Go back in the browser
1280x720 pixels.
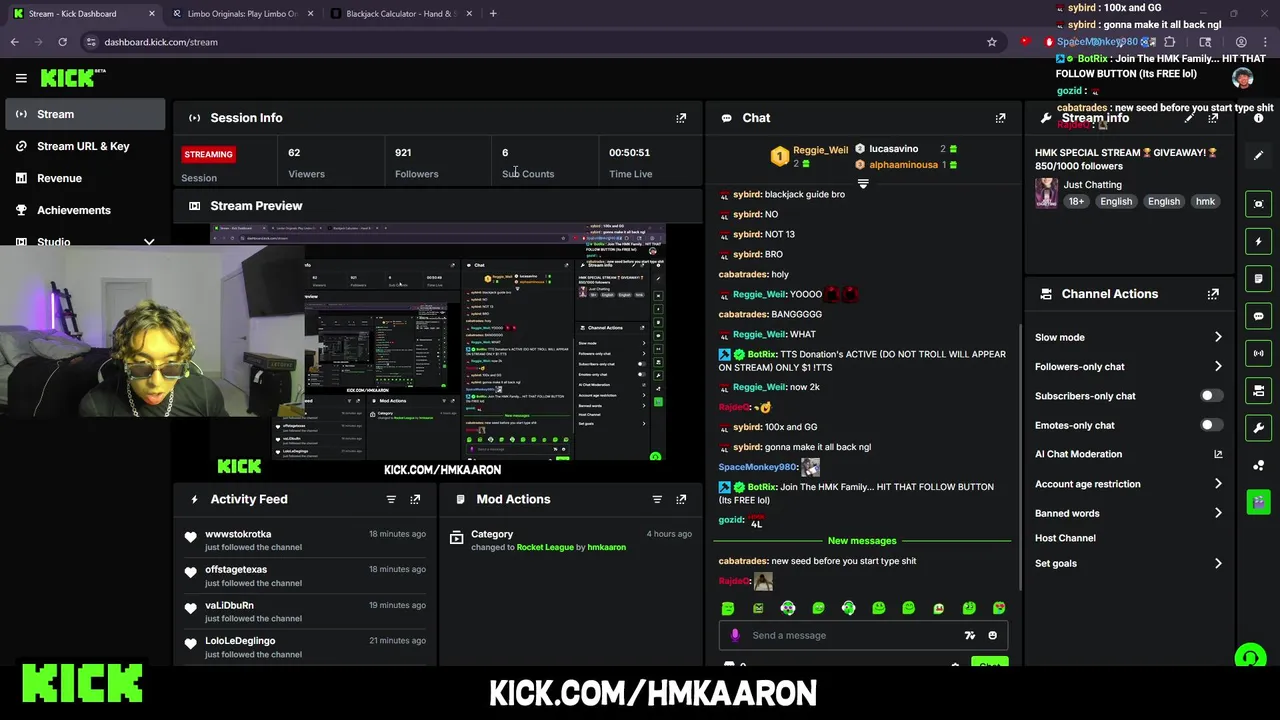point(14,42)
